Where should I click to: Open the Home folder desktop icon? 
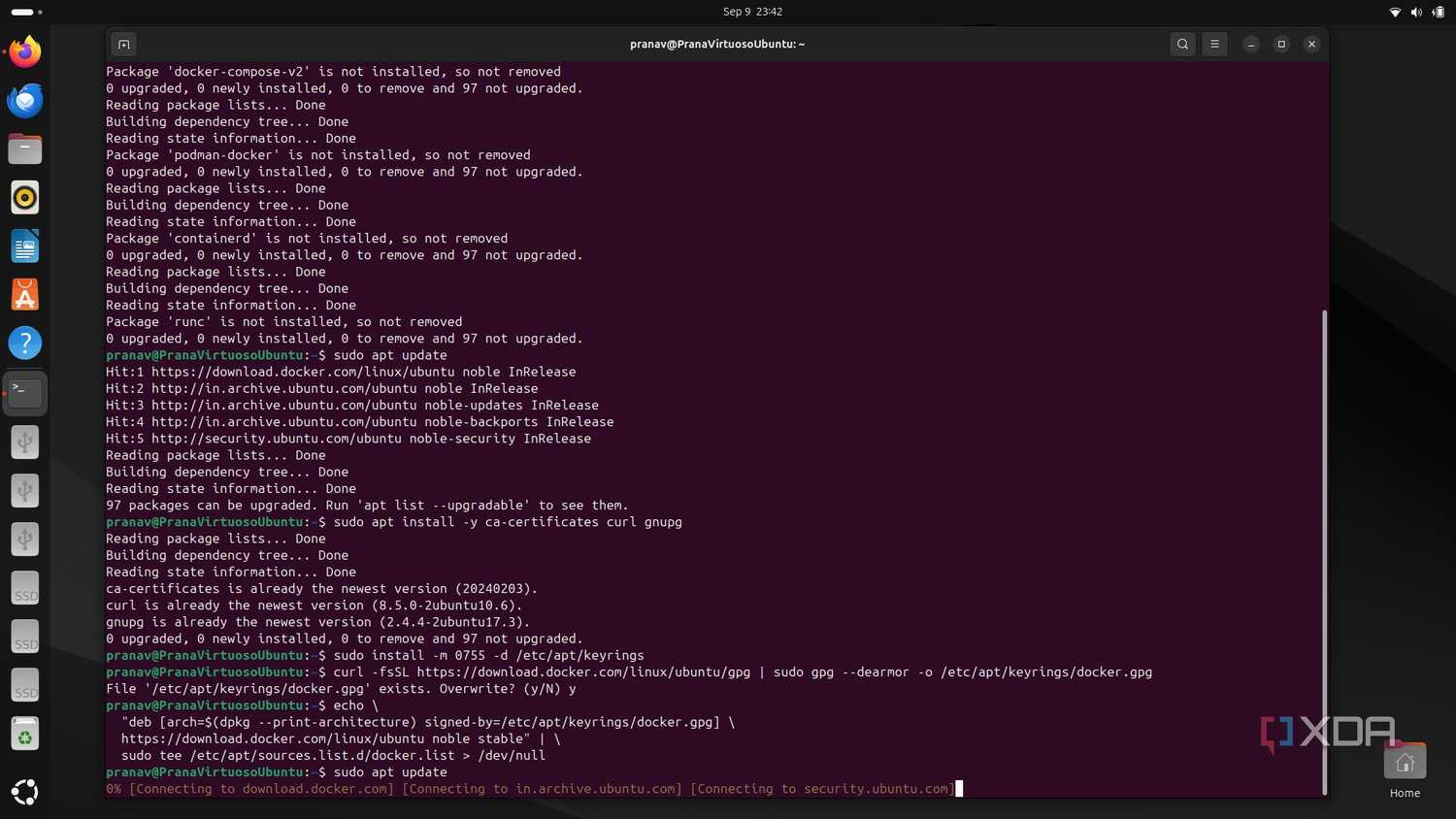coord(1405,770)
